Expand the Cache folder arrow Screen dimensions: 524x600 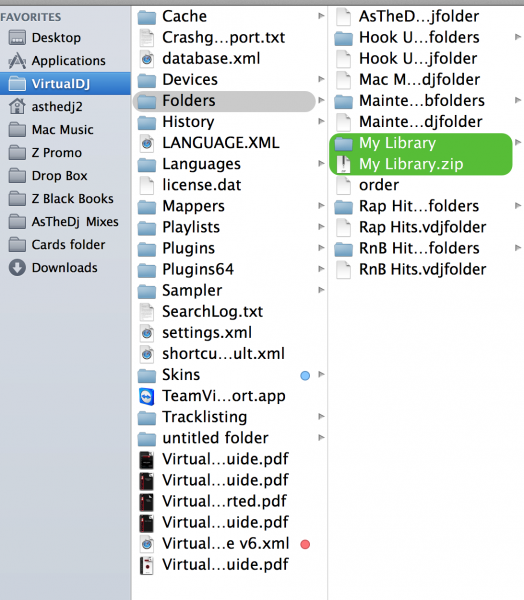321,16
